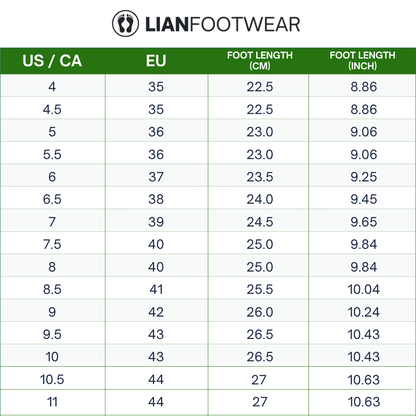Click the 9.25 inch cell
Screen dimensions: 416x416
coord(364,177)
